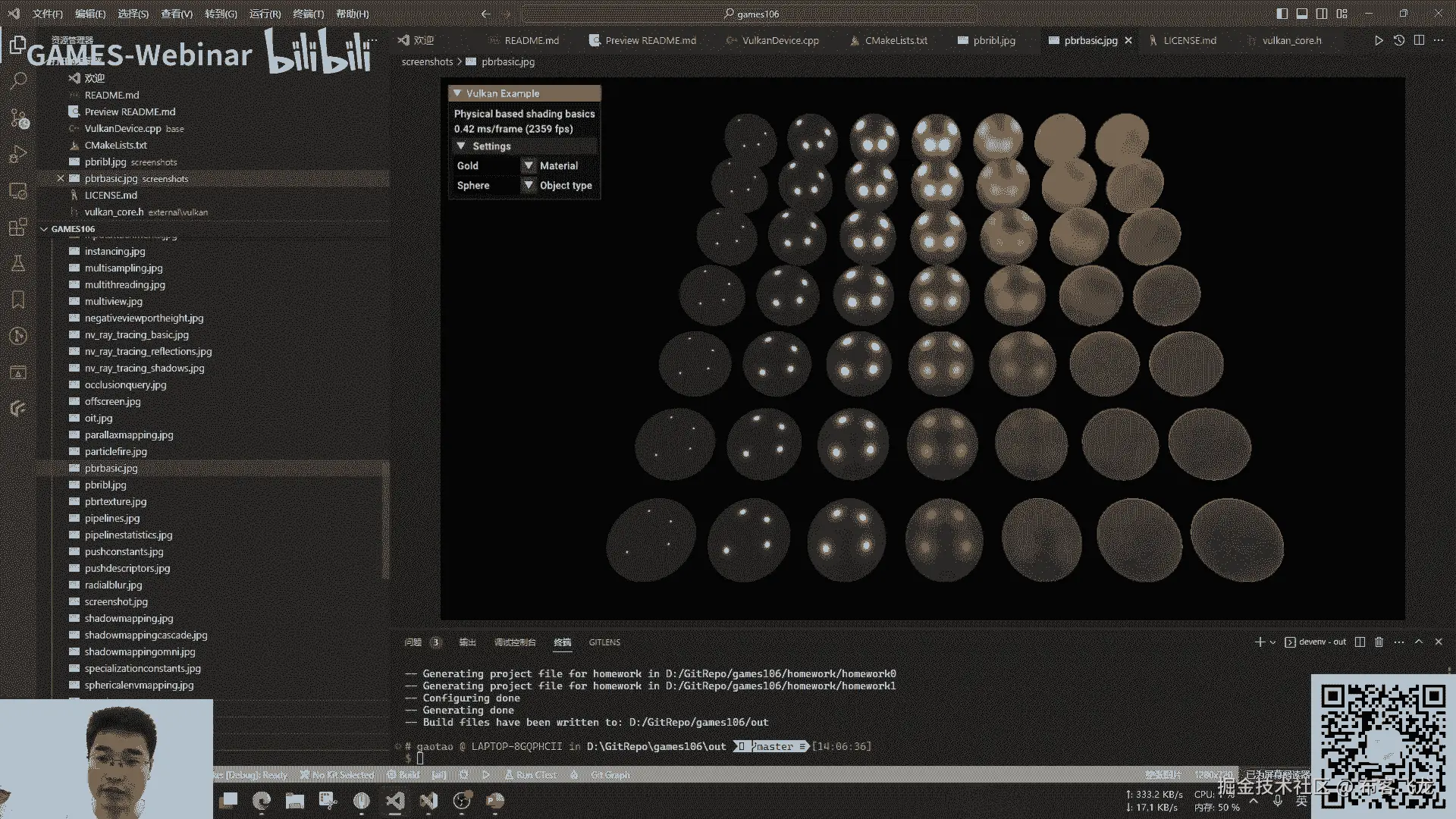Maximize panel size with the up chevron

point(1419,642)
